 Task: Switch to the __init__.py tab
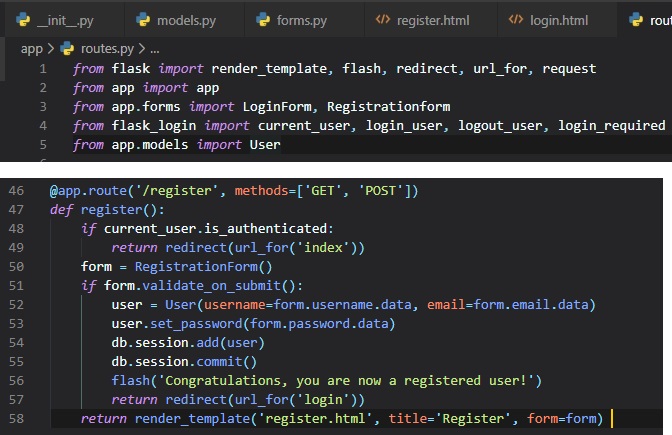coord(64,19)
